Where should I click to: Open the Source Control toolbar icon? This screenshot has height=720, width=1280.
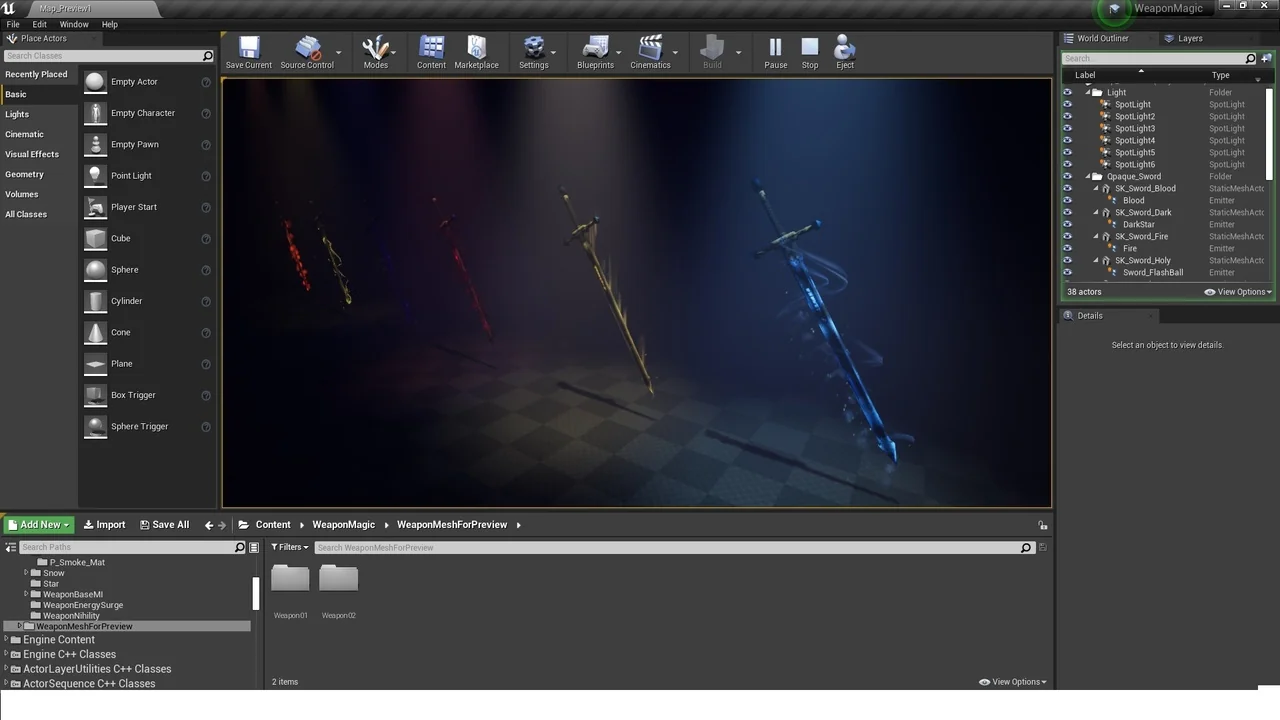(x=307, y=49)
